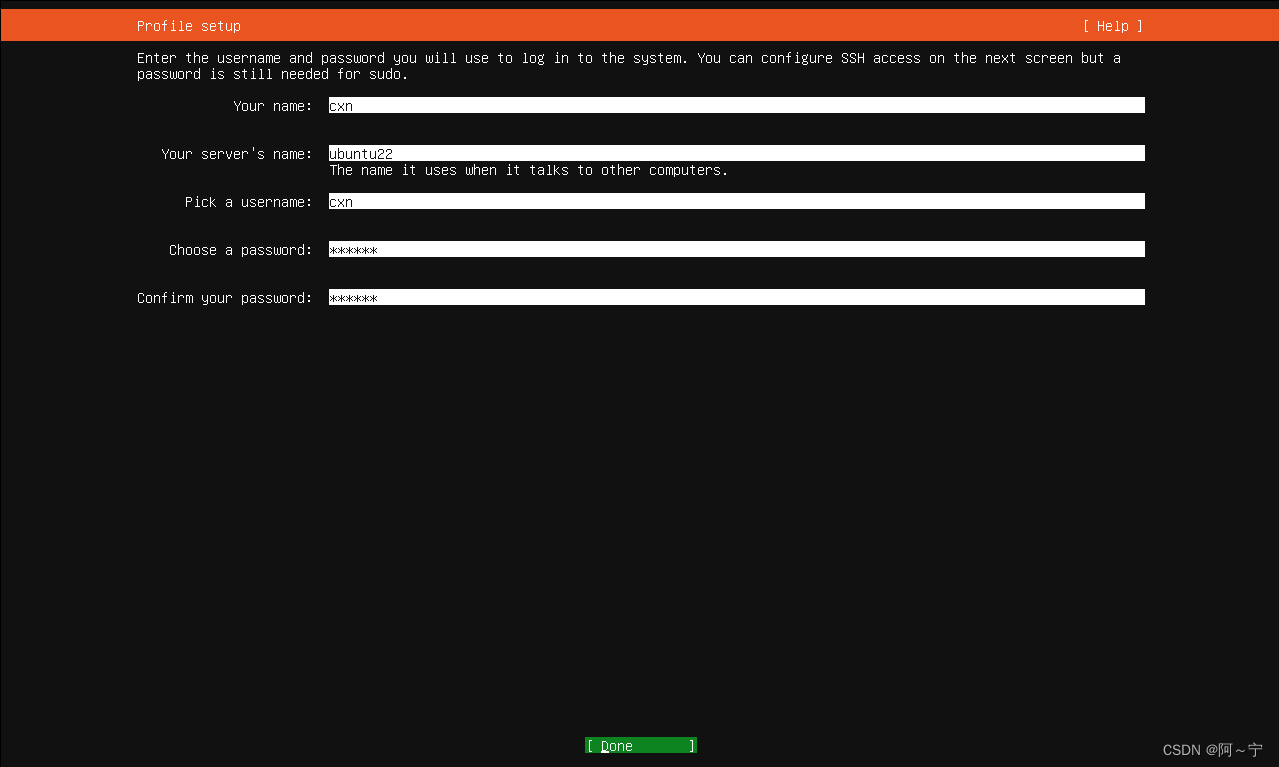The width and height of the screenshot is (1279, 767).
Task: Click the "Profile setup" title text
Action: [x=189, y=26]
